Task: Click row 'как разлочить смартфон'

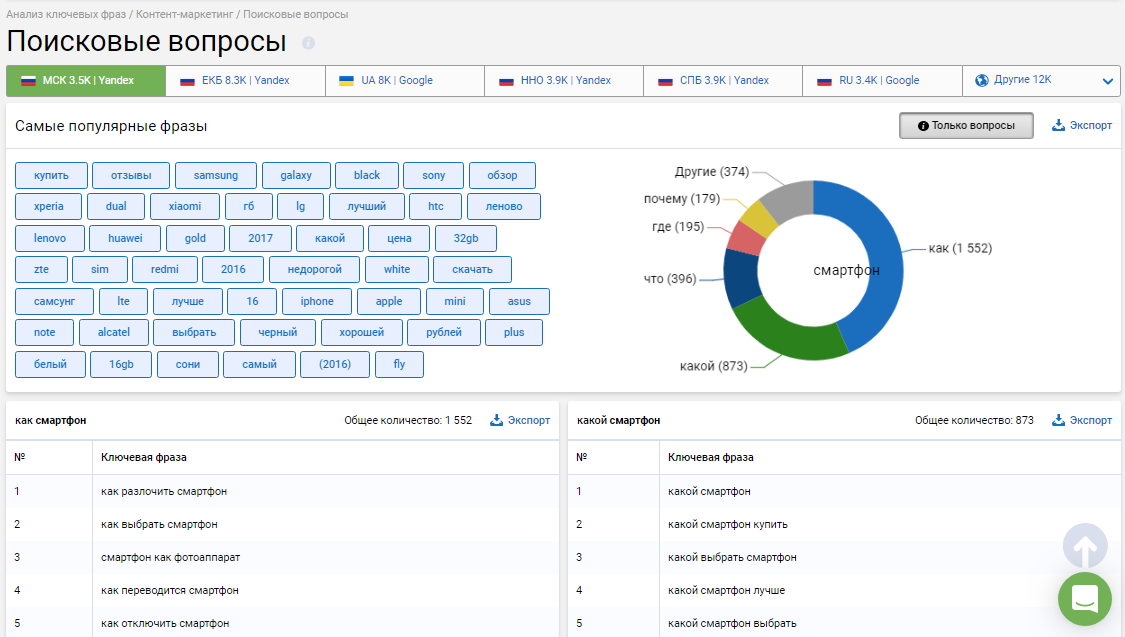Action: click(282, 491)
